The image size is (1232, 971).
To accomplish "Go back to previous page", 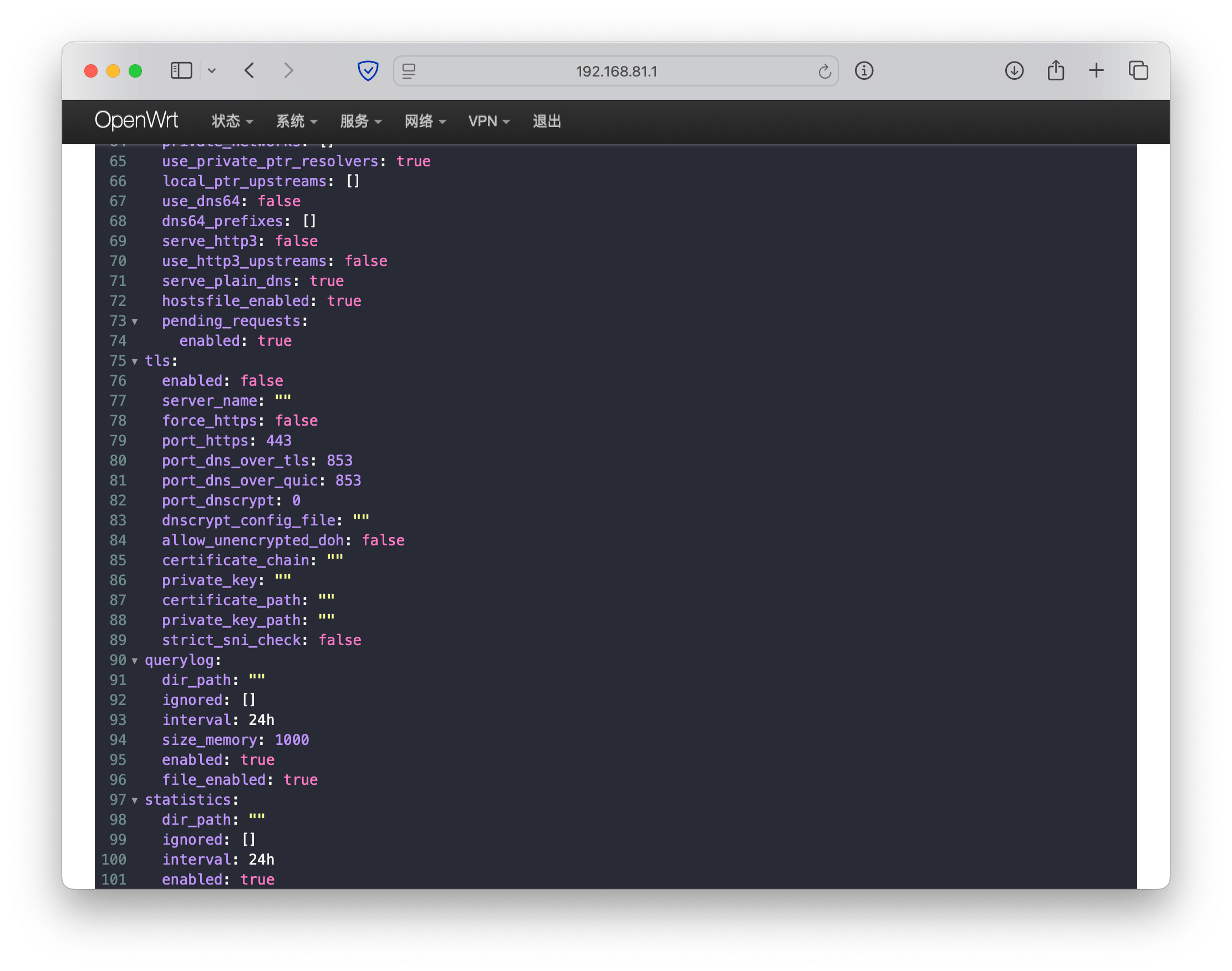I will pos(250,70).
